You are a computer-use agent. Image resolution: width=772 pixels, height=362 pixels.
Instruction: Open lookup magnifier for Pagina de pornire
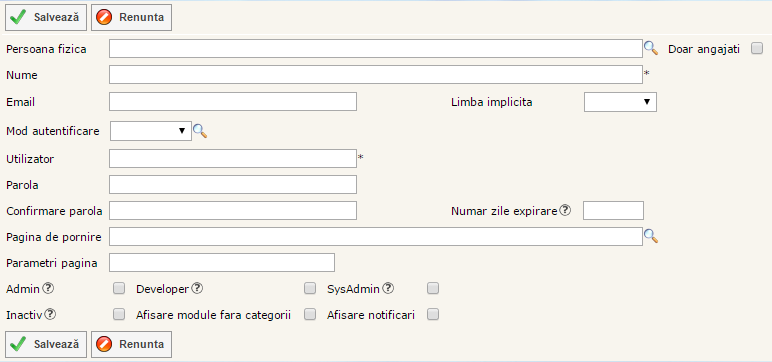pos(651,237)
